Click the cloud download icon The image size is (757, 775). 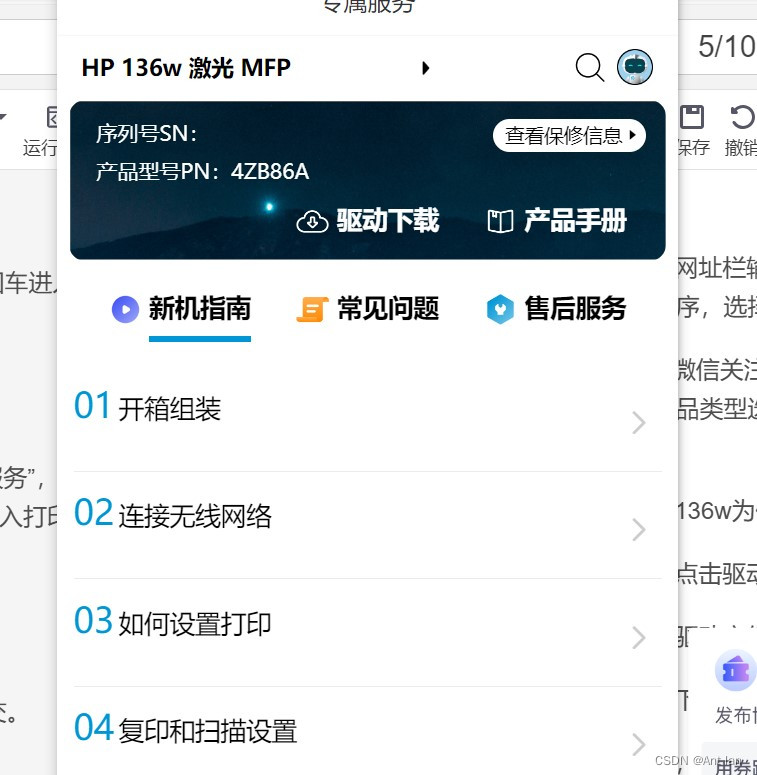click(312, 221)
